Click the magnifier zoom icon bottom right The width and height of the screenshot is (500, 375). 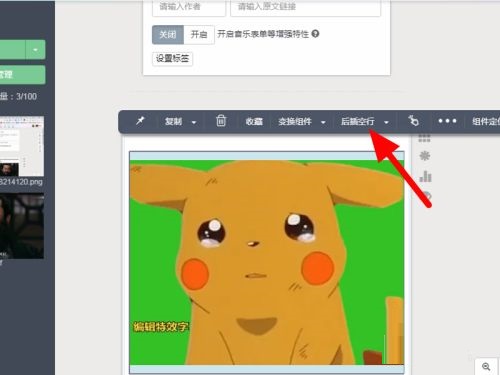click(486, 367)
